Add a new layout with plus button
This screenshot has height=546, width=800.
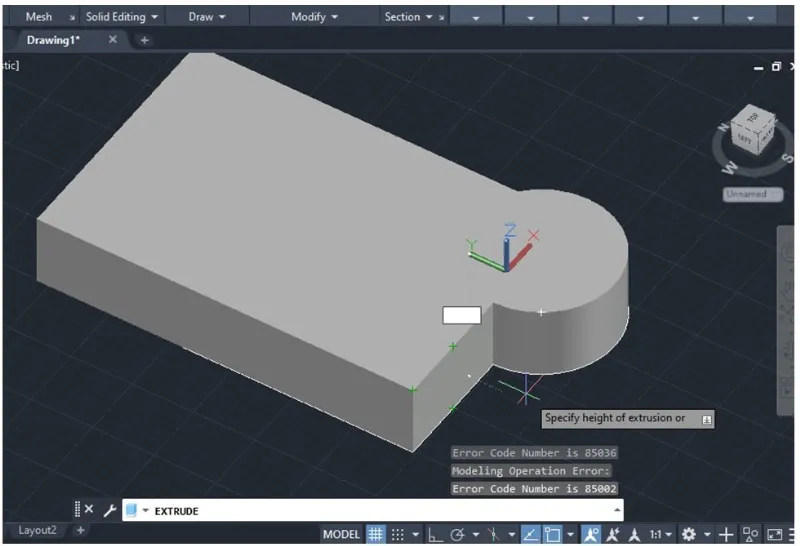[x=80, y=530]
